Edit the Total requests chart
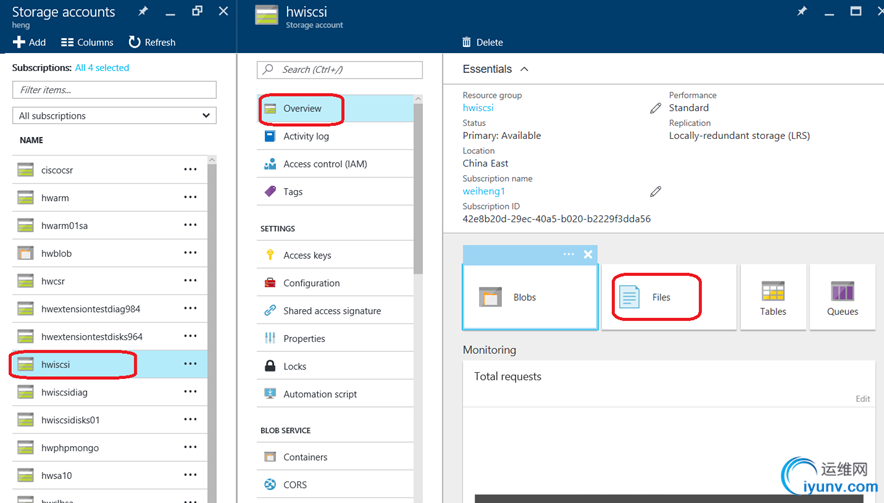This screenshot has width=884, height=503. pyautogui.click(x=863, y=399)
